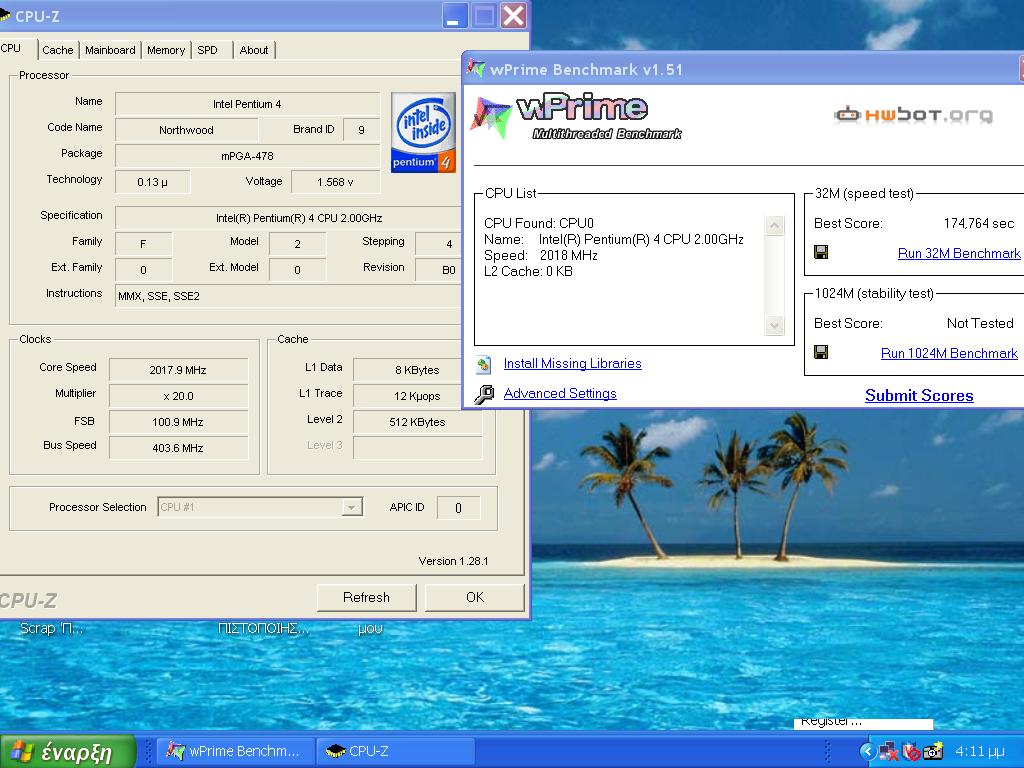
Task: Click the taskbar clock 4:11 μμ
Action: click(x=980, y=752)
